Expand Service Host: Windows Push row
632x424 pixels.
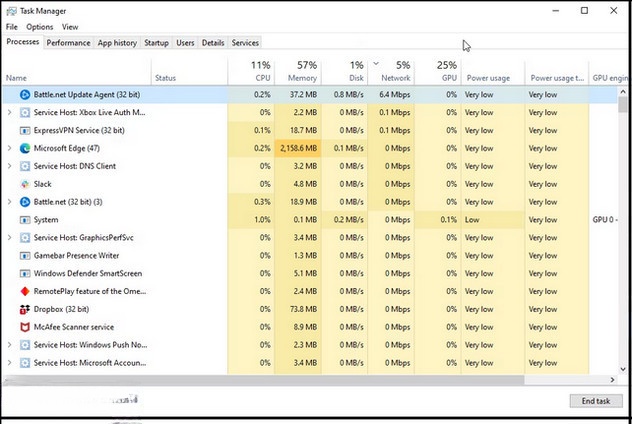[x=9, y=345]
